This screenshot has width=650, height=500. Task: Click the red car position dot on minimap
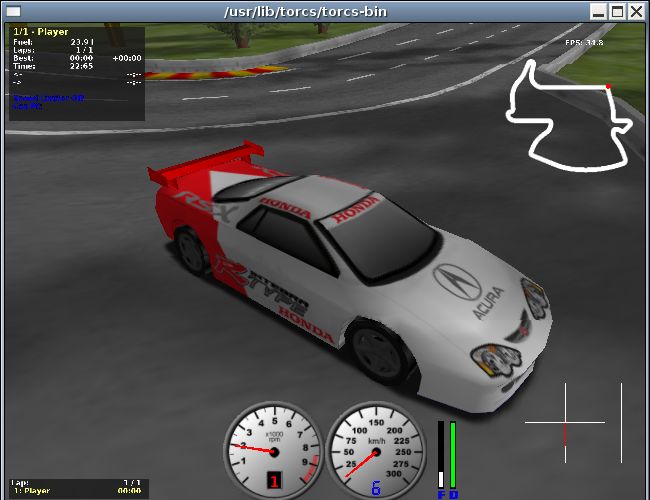(x=608, y=87)
